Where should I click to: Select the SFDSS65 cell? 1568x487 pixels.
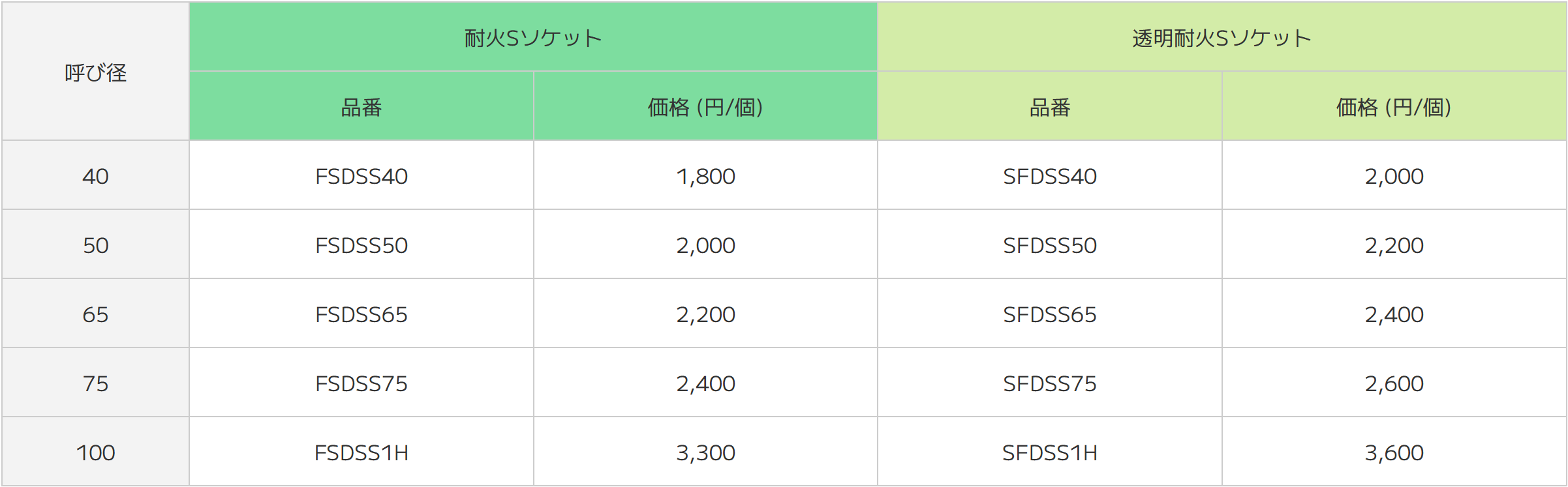point(1049,314)
